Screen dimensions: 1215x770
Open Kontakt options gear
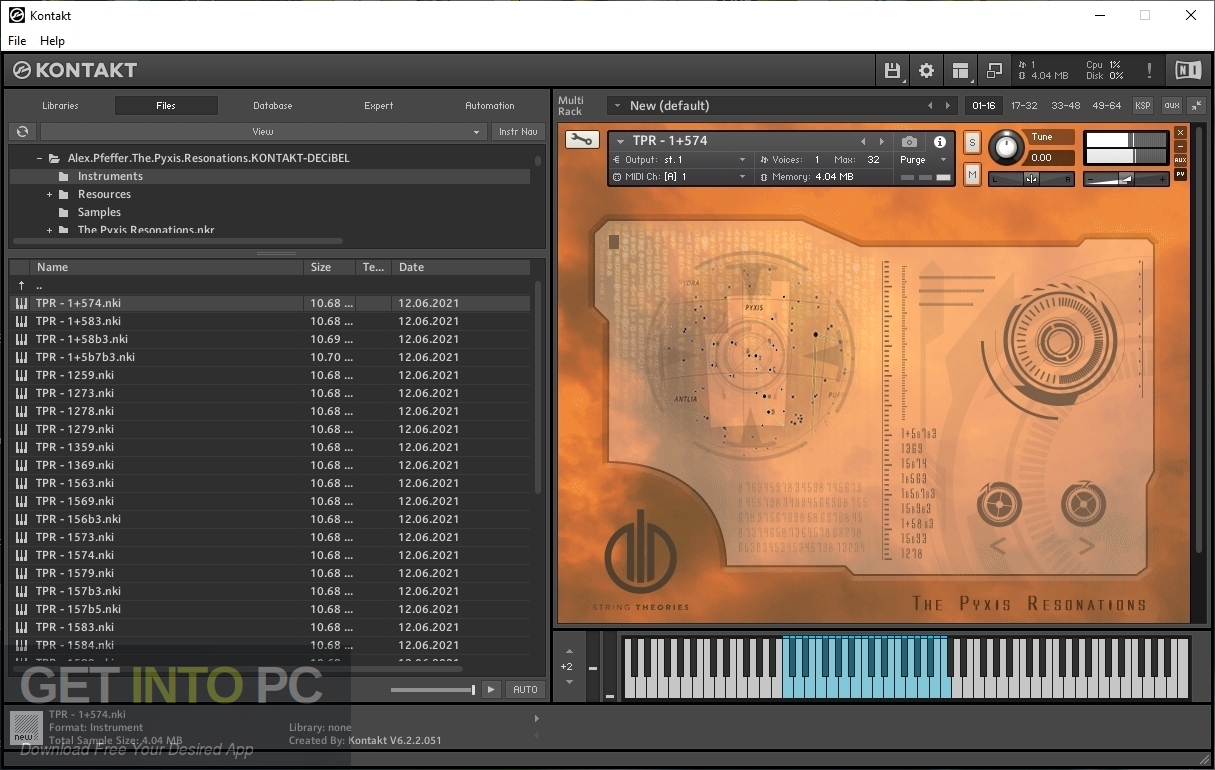(x=926, y=70)
